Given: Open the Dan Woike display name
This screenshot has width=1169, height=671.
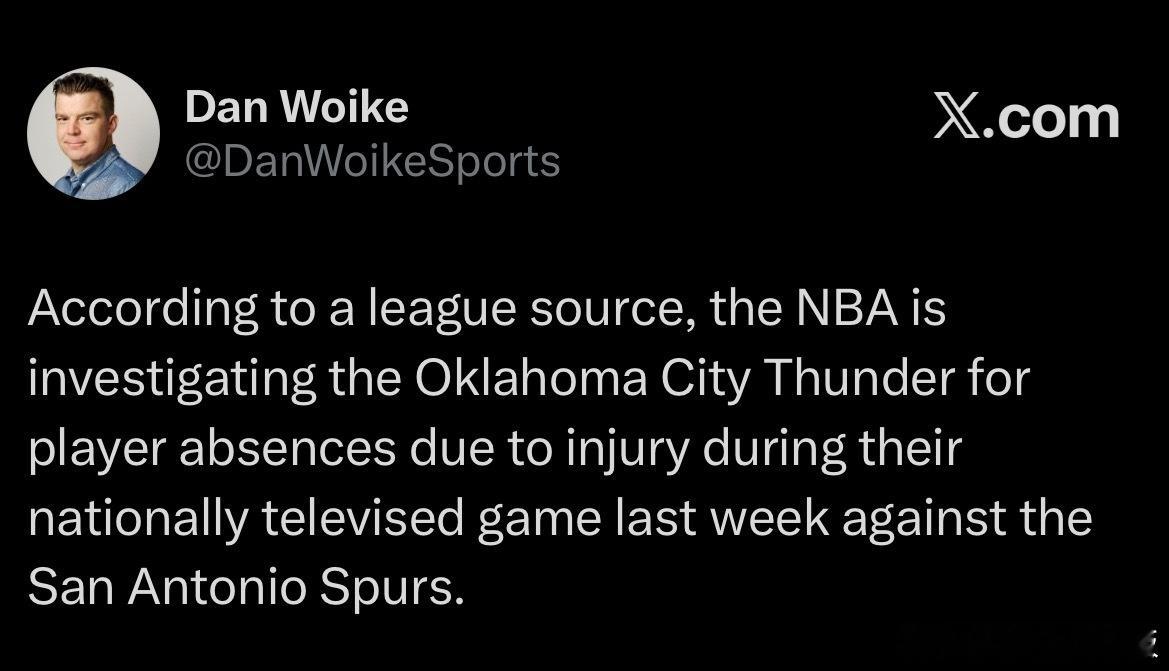Looking at the screenshot, I should coord(296,107).
